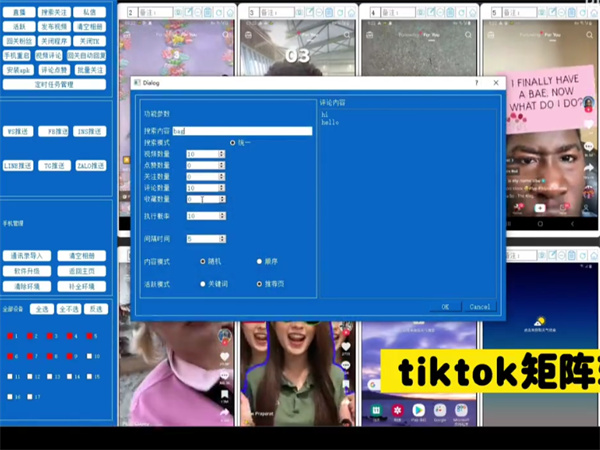
Task: Uncheck device 5 checkbox
Action: (x=89, y=336)
